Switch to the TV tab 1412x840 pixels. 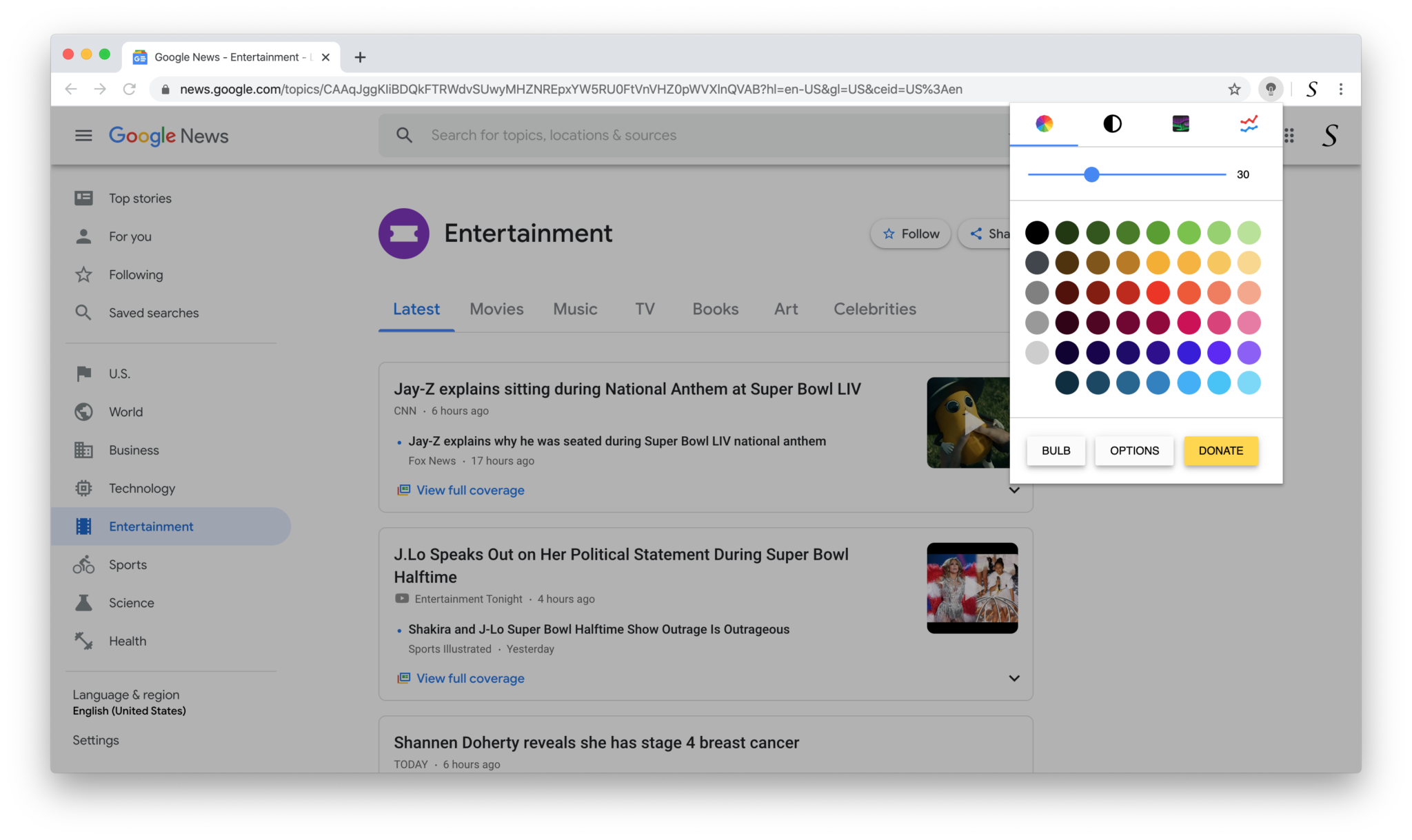coord(645,309)
